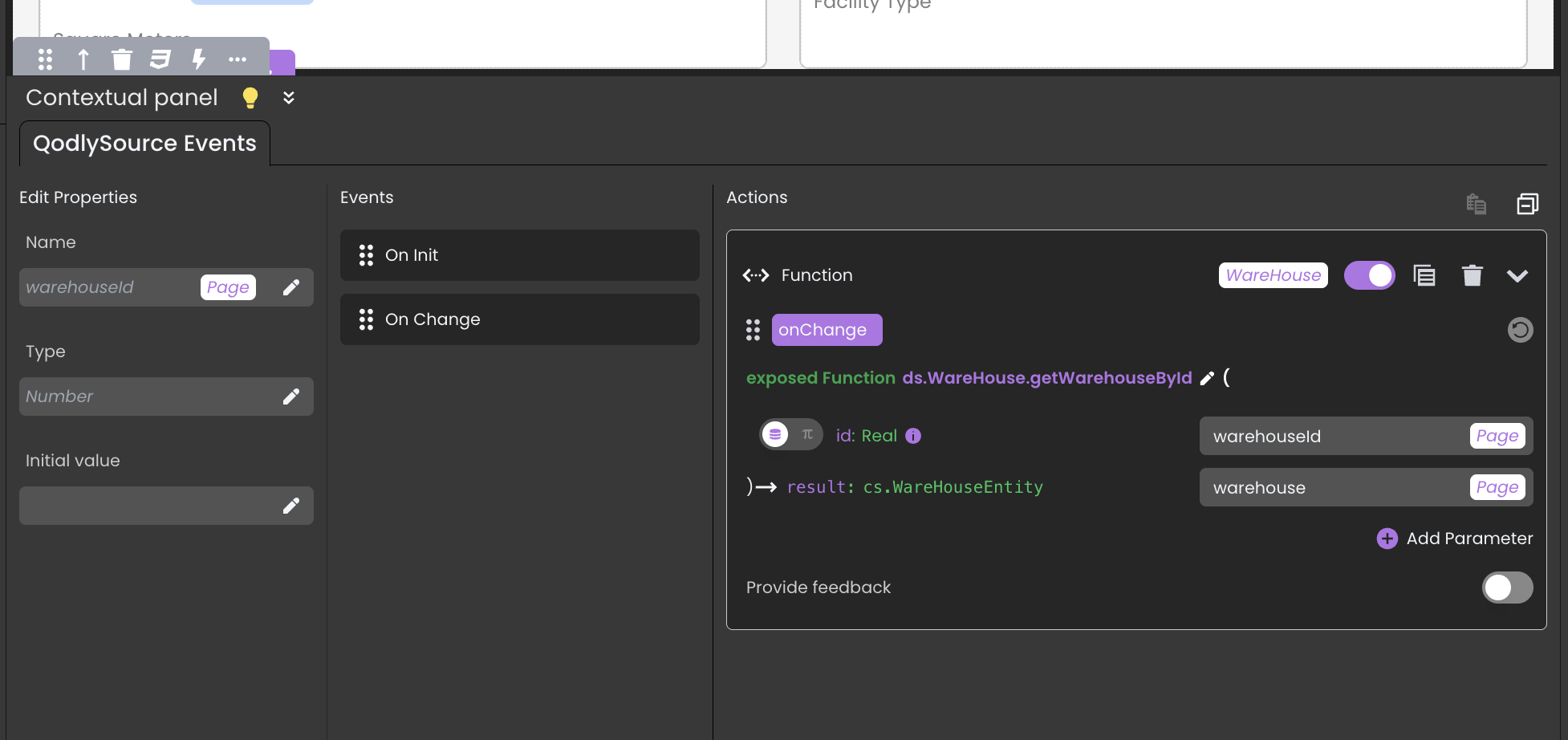Image resolution: width=1568 pixels, height=740 pixels.
Task: Click Add Parameter
Action: (1454, 539)
